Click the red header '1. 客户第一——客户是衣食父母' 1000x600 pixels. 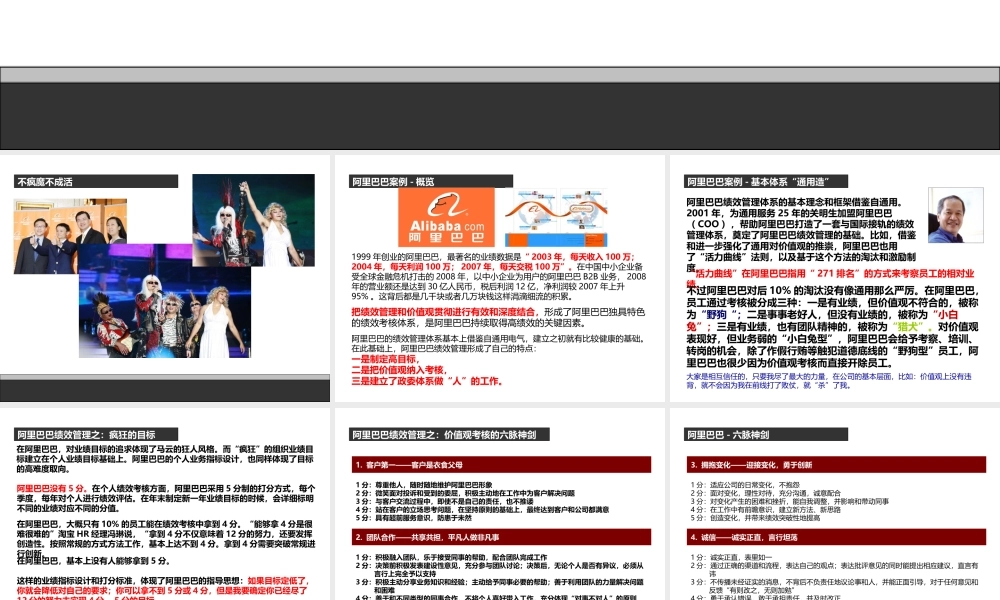coord(501,465)
